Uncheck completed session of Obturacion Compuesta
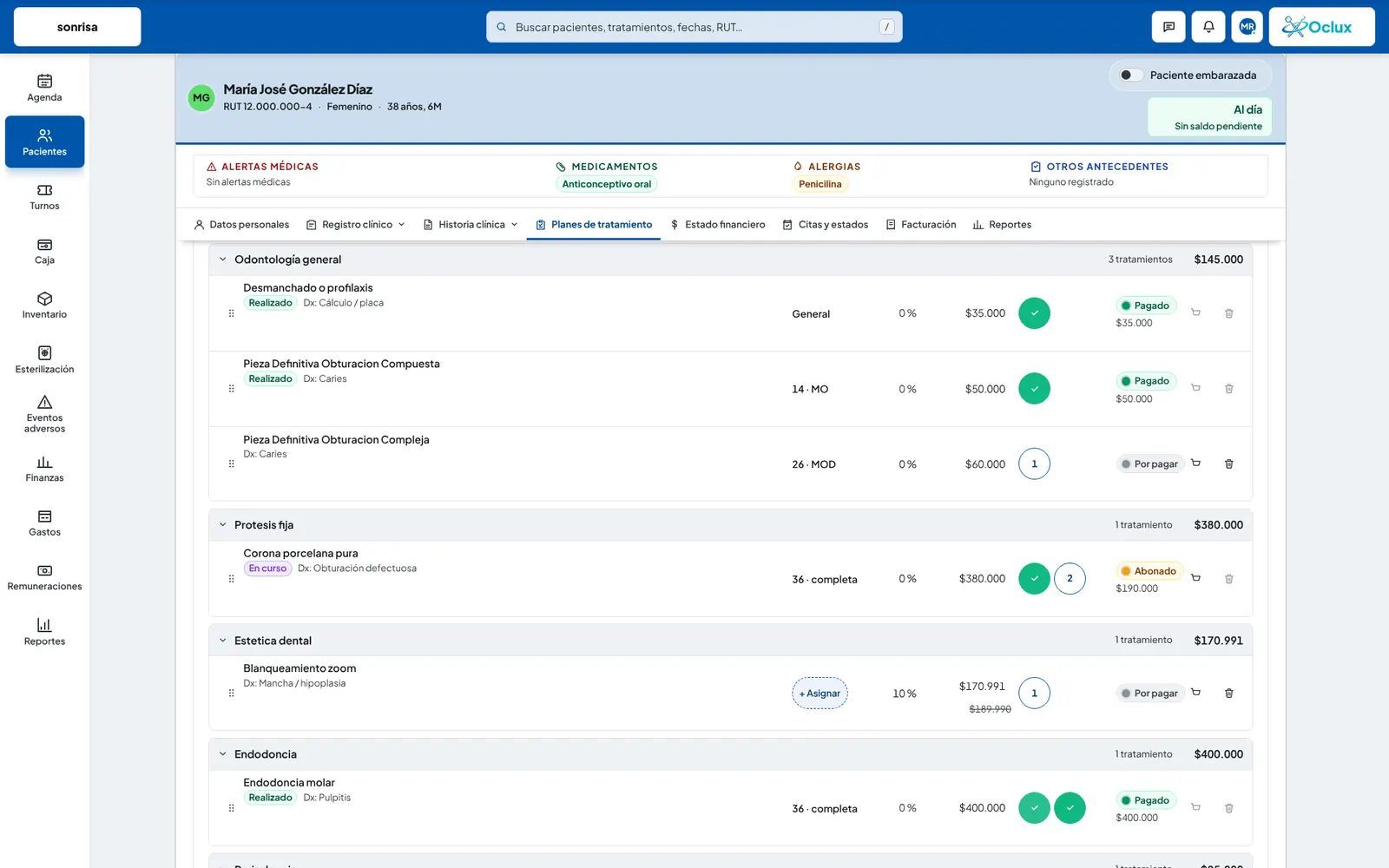 coord(1034,389)
